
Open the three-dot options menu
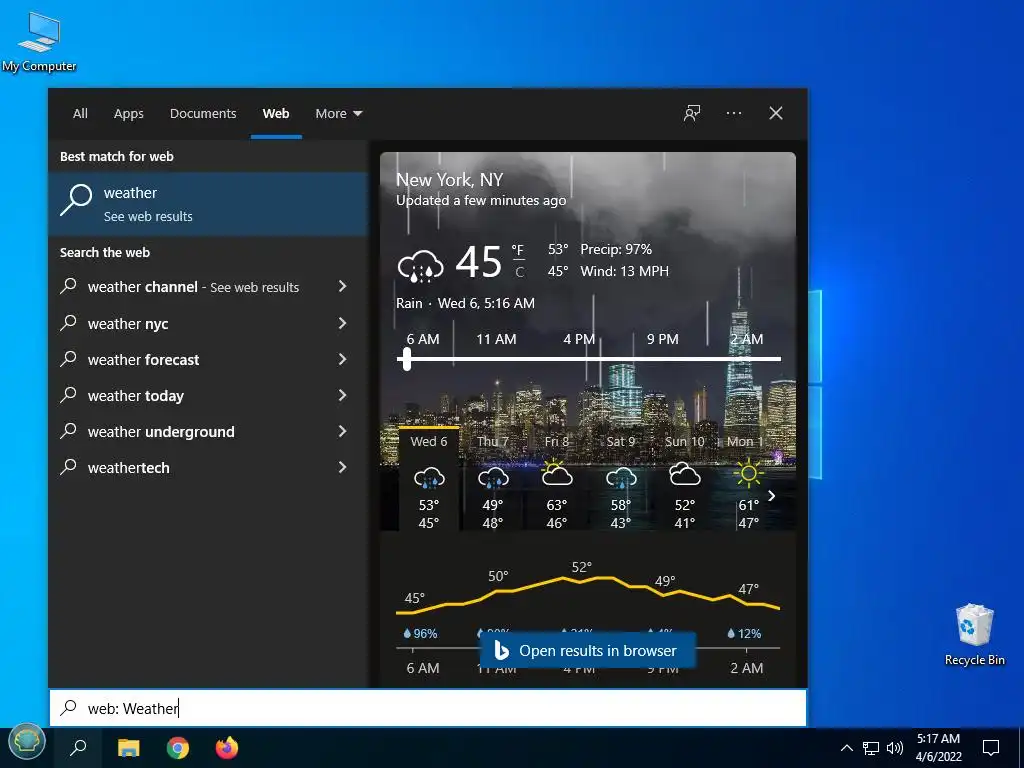(x=733, y=113)
